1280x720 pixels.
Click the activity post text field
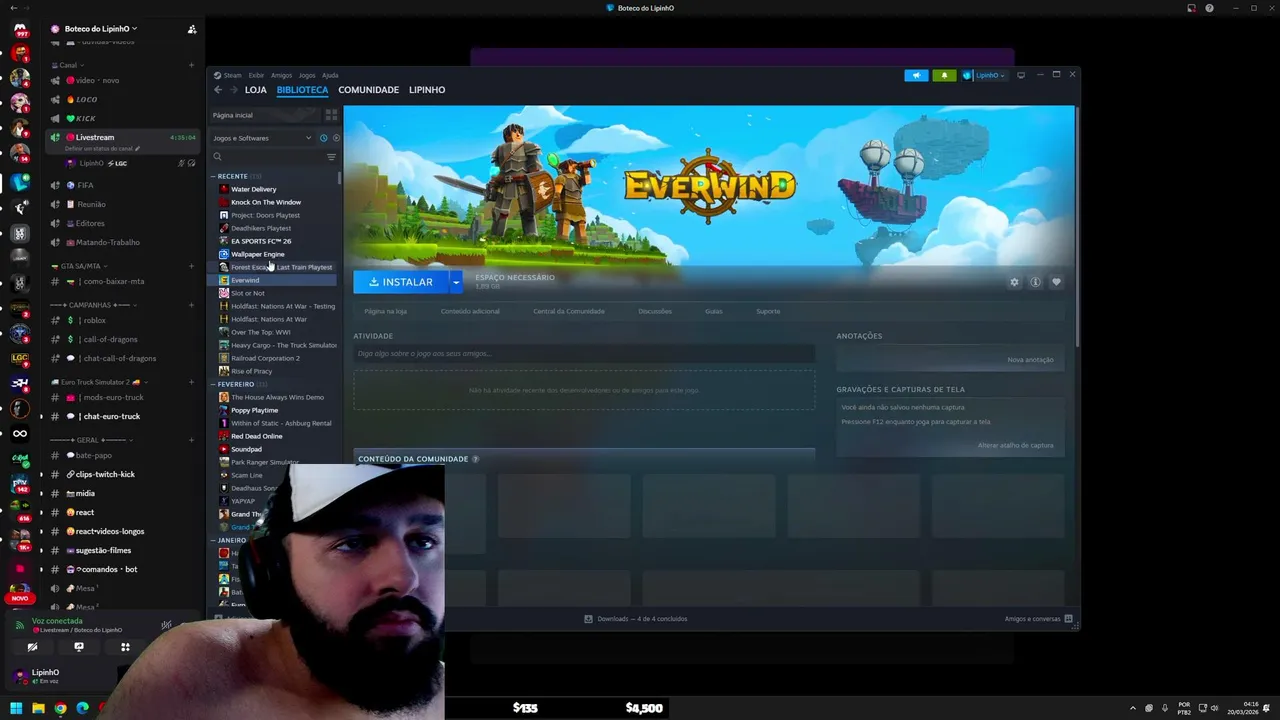pos(584,354)
